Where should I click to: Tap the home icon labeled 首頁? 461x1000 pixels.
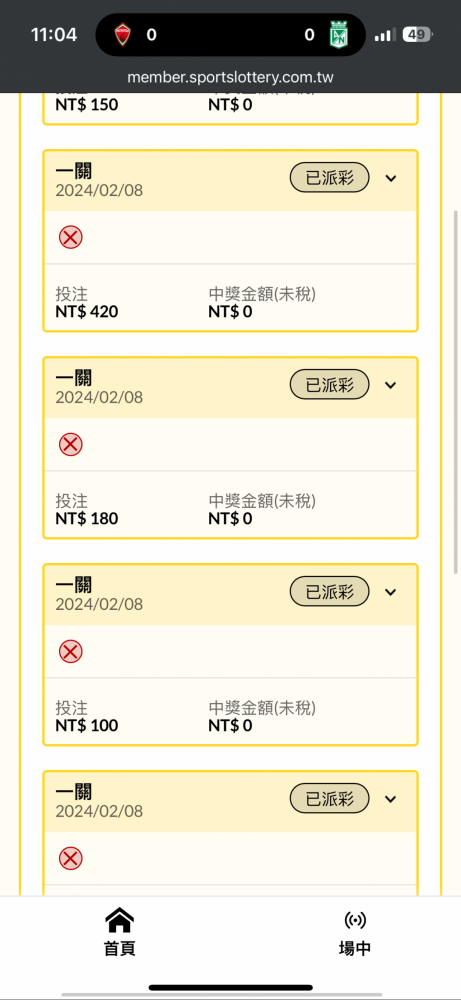[x=119, y=920]
